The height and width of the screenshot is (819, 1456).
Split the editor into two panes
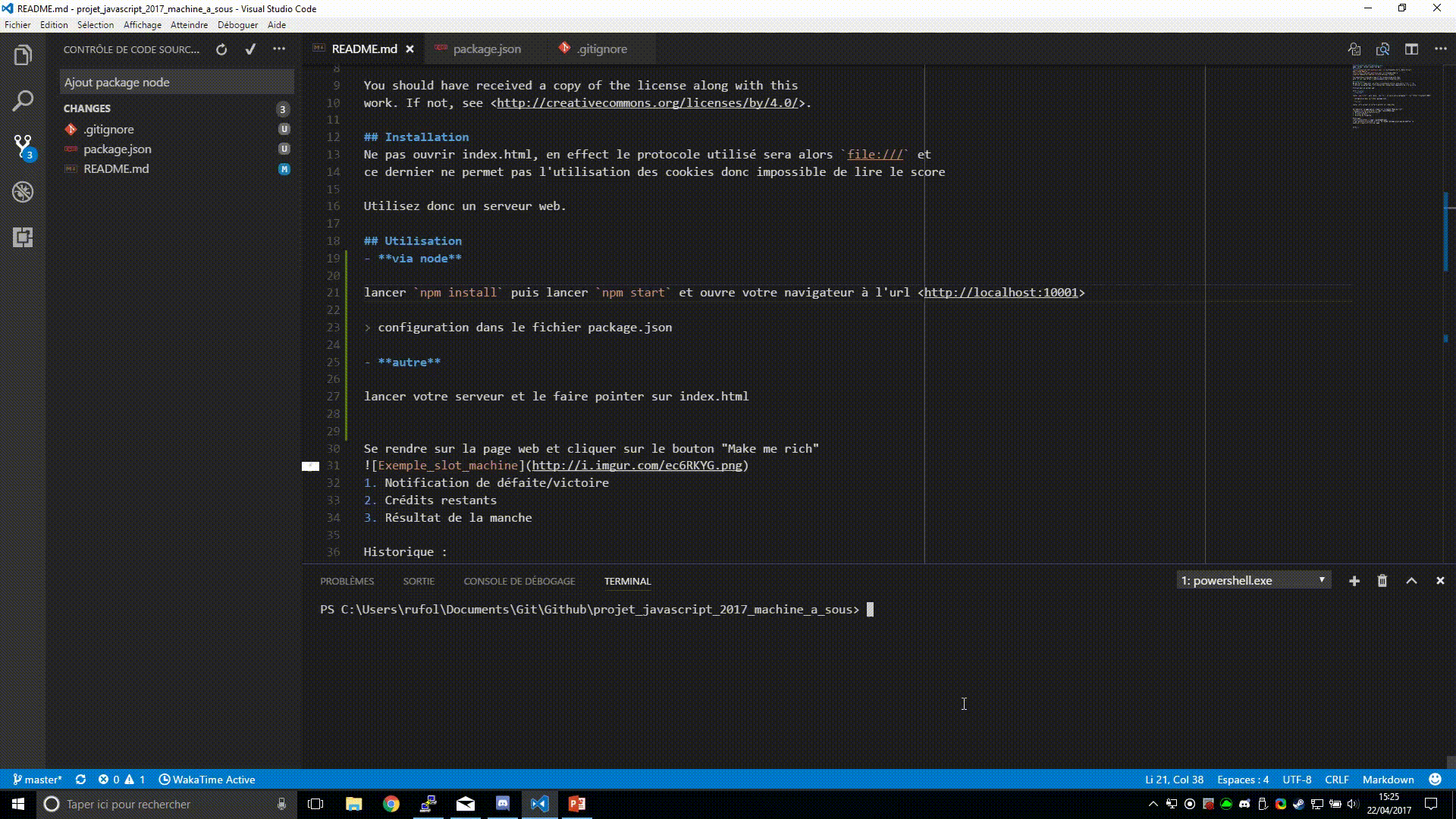point(1412,49)
